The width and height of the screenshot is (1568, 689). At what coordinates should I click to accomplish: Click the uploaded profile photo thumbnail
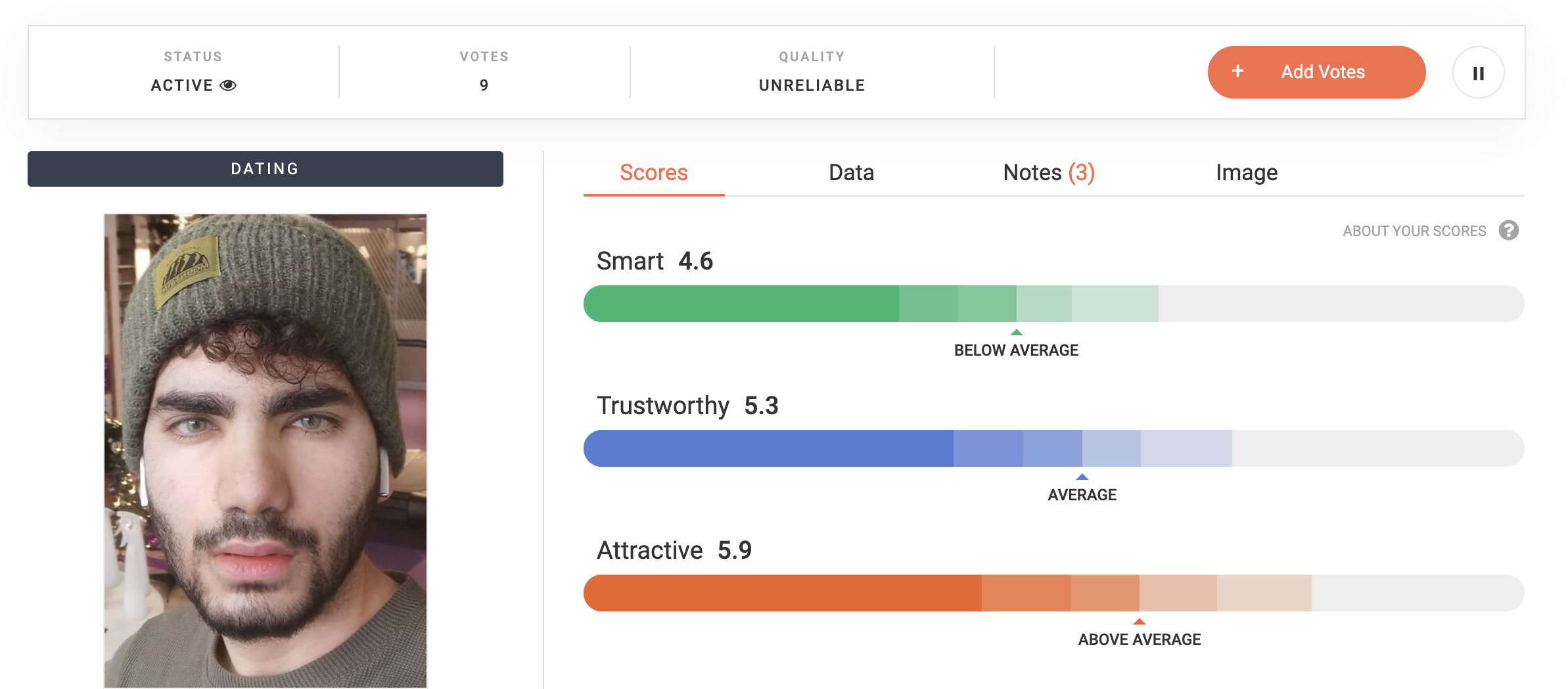[x=265, y=451]
